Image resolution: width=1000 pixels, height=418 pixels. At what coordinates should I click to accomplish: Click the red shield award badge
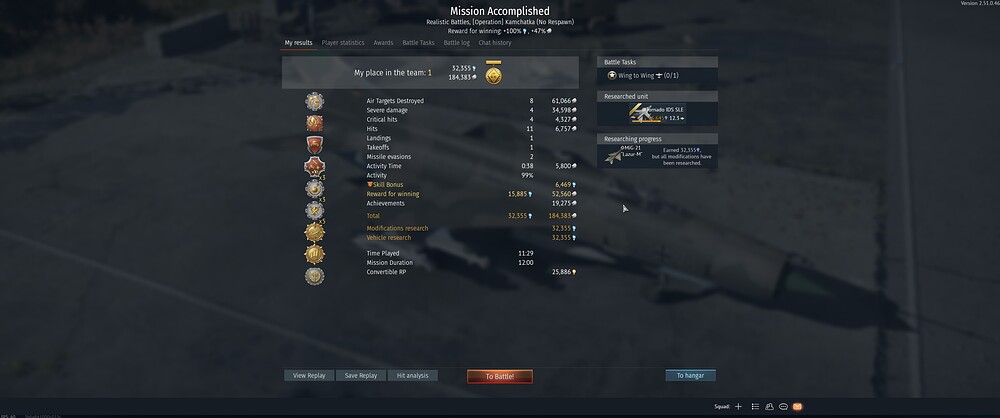[314, 145]
